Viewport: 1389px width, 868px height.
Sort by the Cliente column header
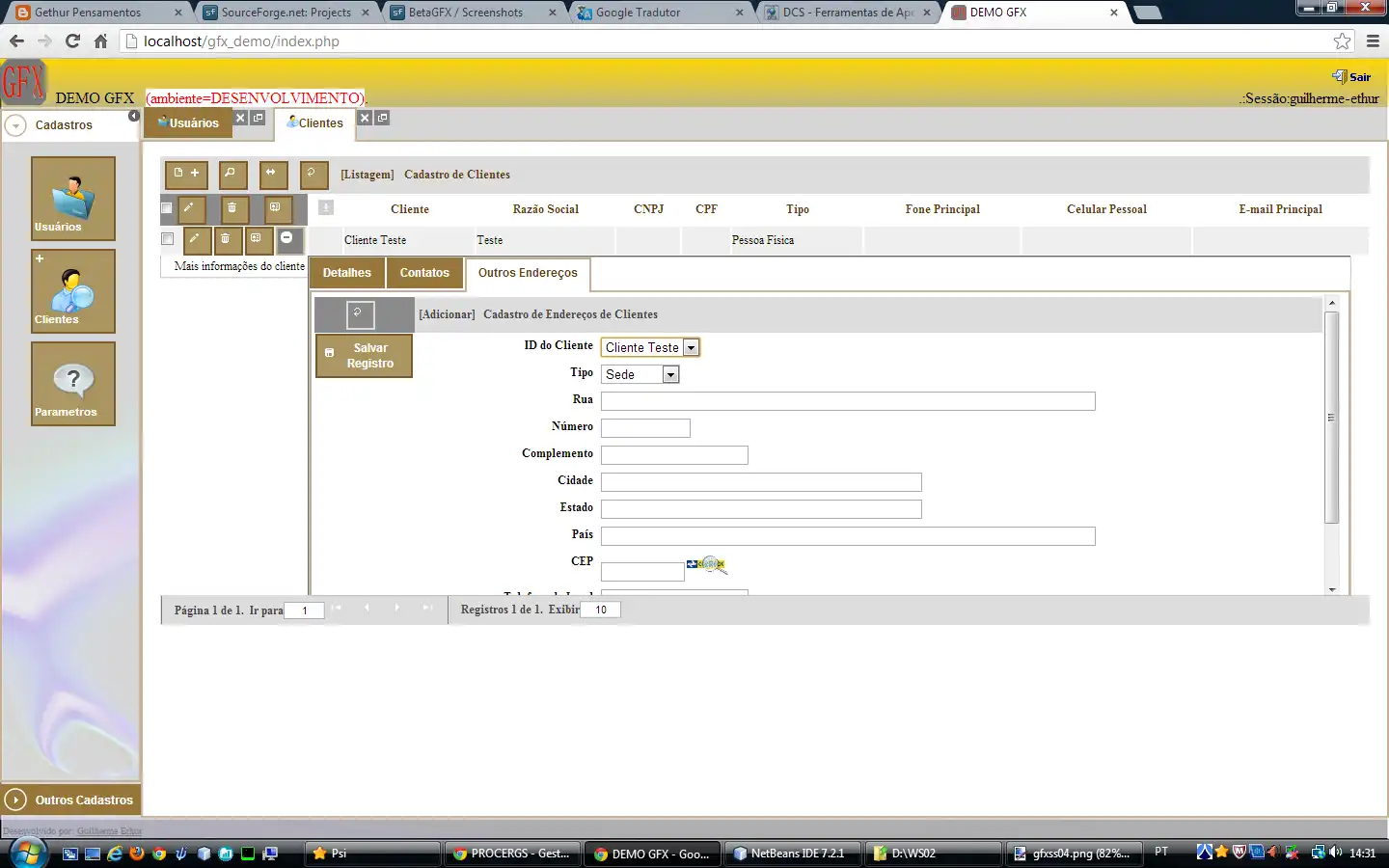[410, 209]
